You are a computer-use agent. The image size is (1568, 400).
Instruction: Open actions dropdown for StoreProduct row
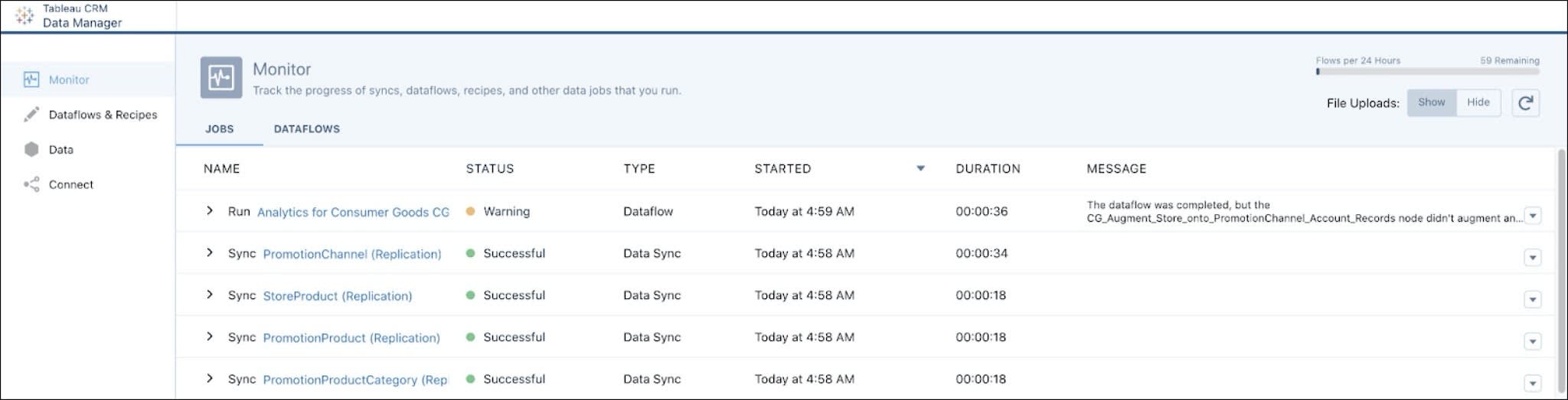[1533, 300]
